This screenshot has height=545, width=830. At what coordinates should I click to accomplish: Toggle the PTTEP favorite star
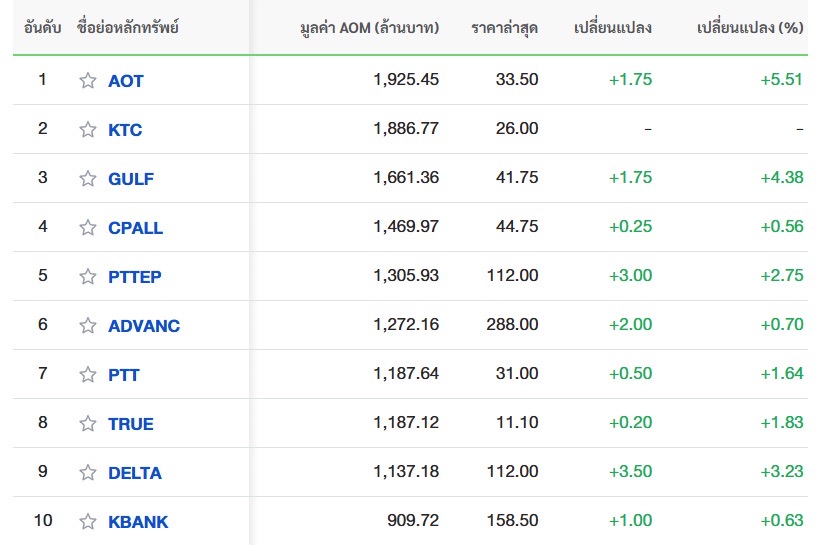tap(88, 276)
